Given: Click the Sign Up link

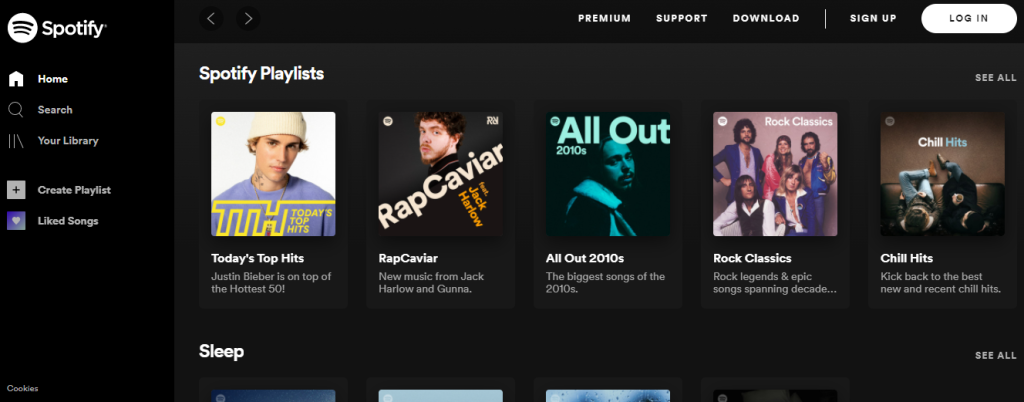Looking at the screenshot, I should coord(873,18).
